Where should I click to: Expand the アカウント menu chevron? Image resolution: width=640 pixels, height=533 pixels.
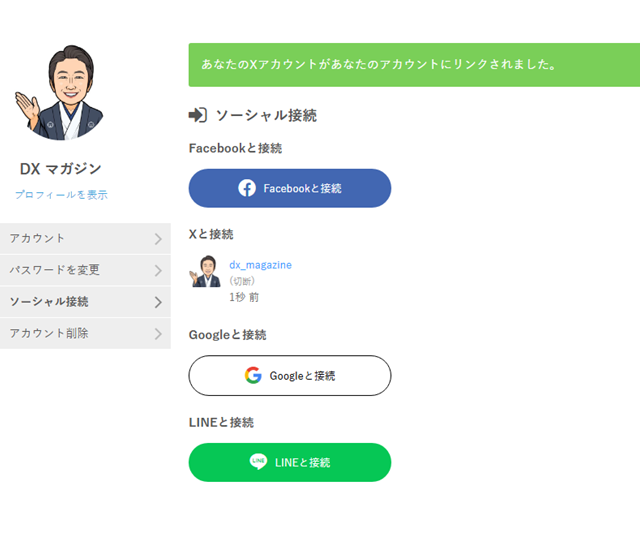click(x=158, y=239)
